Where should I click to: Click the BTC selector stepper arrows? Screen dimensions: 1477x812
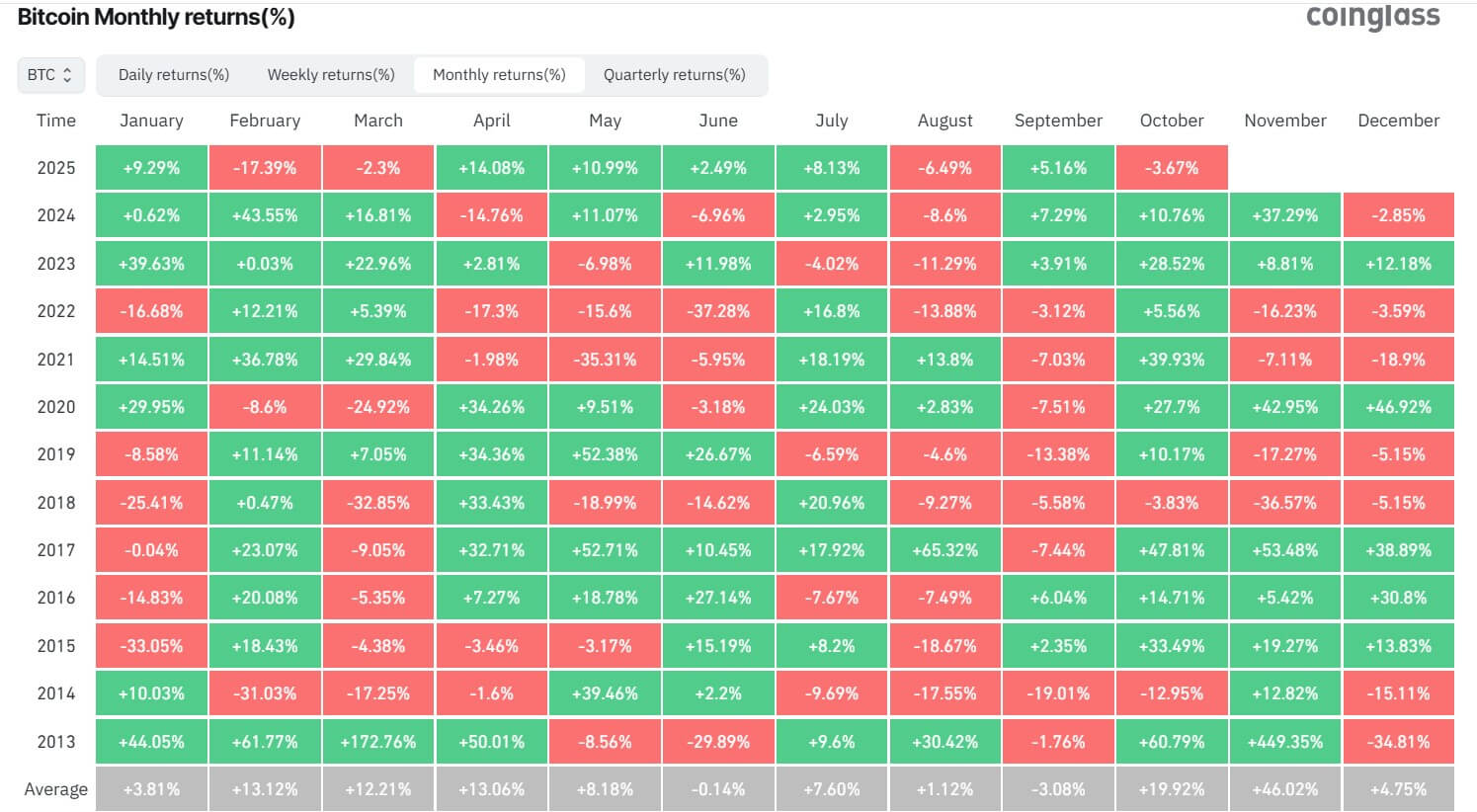(67, 74)
